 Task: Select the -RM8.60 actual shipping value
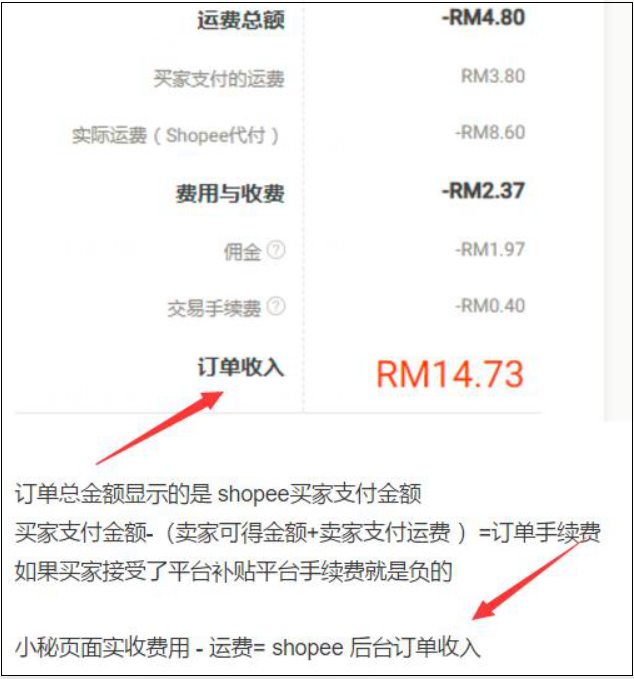(490, 132)
